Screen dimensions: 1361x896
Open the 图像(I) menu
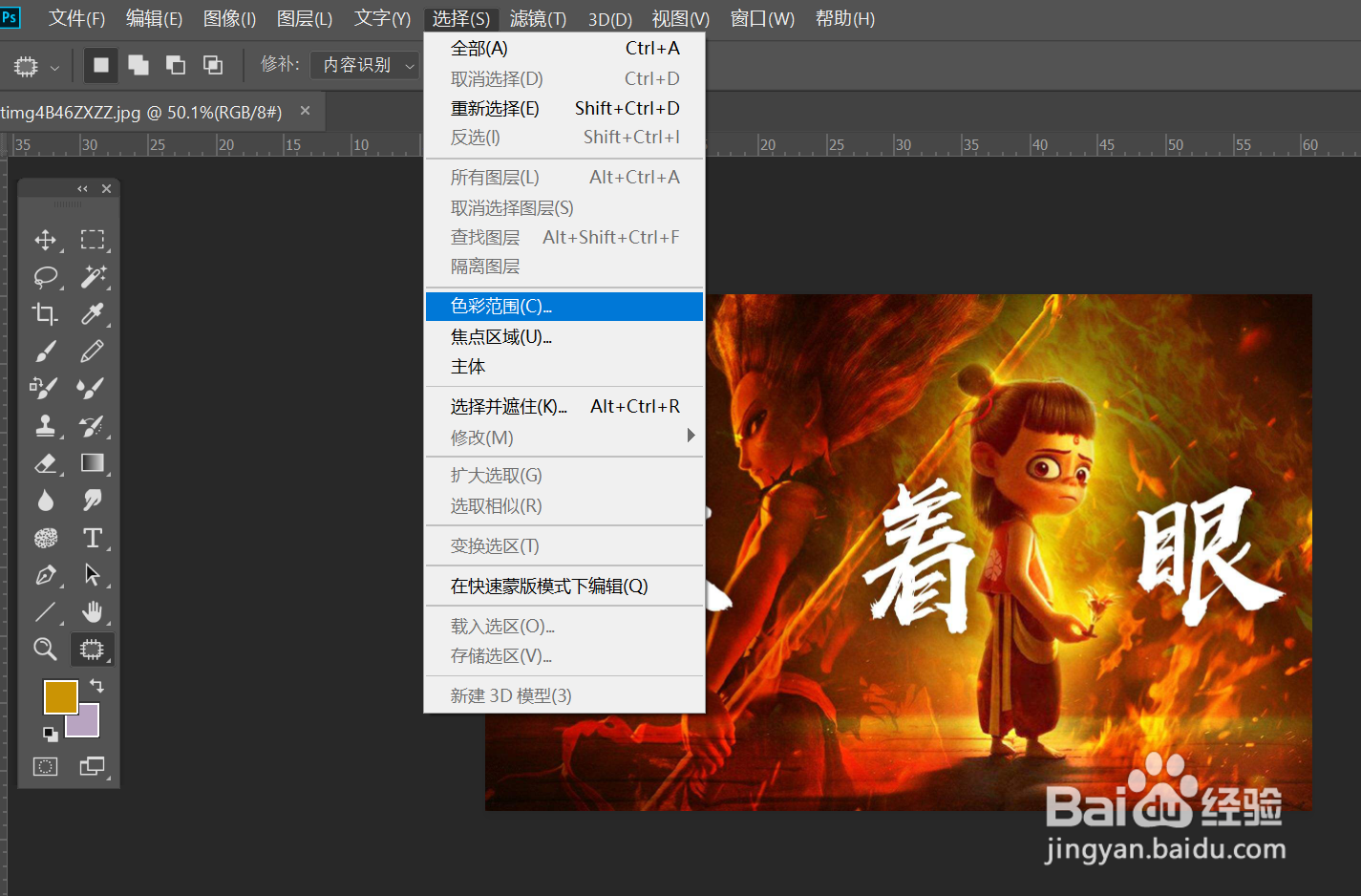coord(229,19)
